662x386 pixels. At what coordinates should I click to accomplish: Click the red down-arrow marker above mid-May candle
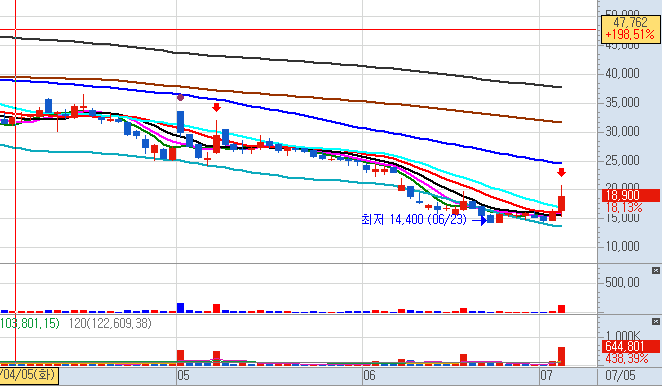tap(216, 107)
